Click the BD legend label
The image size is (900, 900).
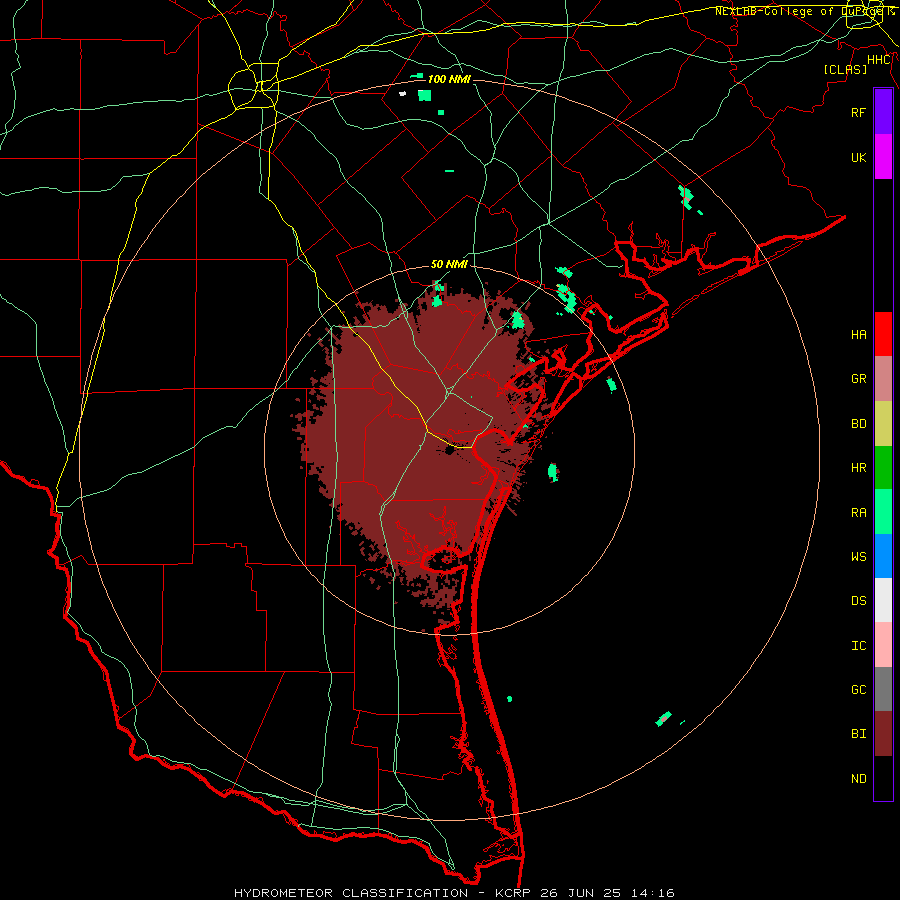point(858,424)
